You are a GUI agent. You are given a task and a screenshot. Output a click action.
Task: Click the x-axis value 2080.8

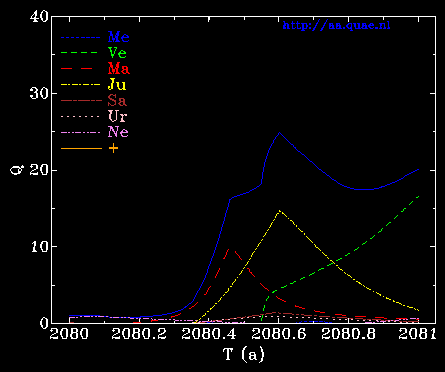(x=349, y=334)
